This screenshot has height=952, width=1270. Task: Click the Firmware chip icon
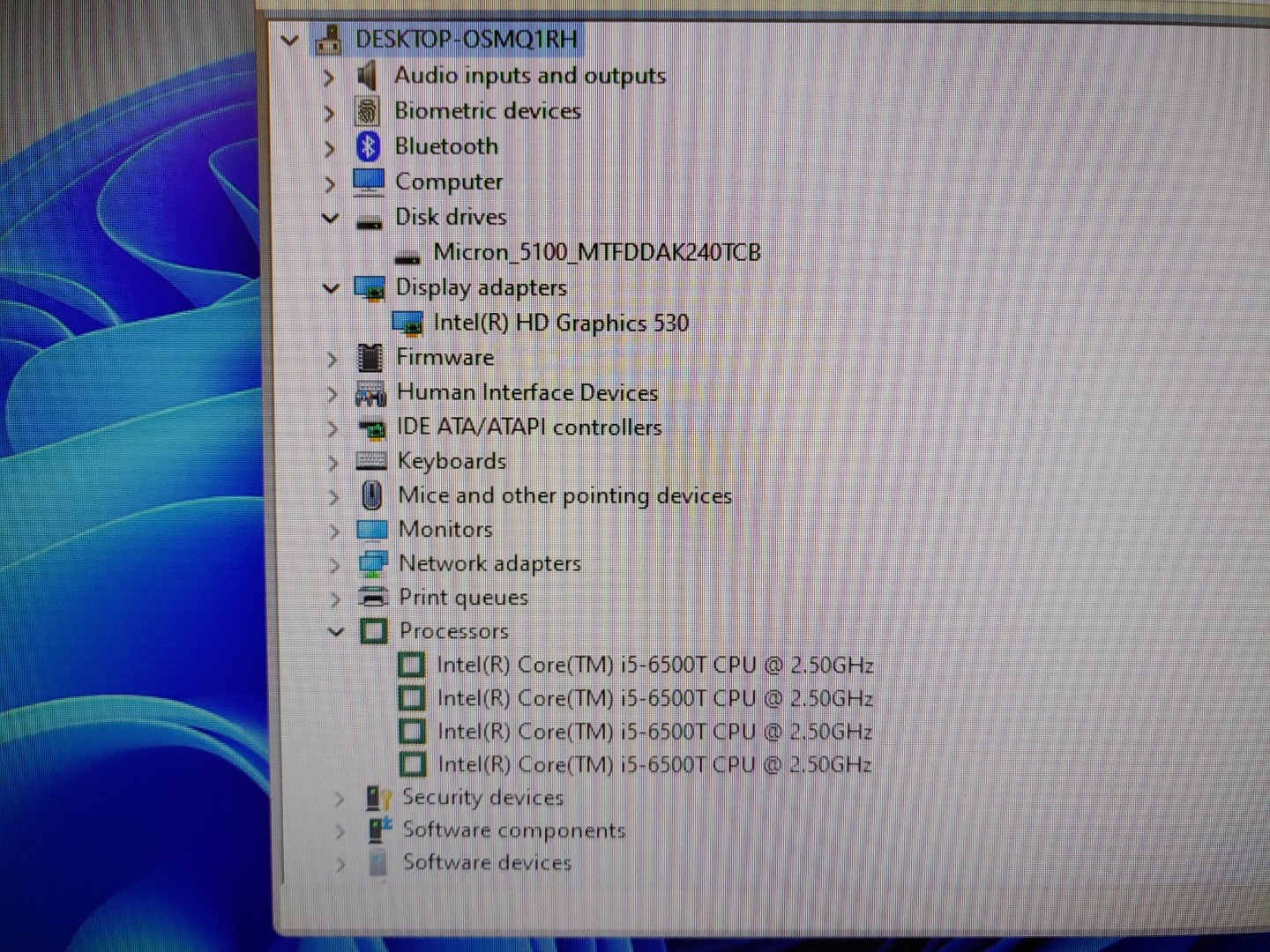(370, 358)
